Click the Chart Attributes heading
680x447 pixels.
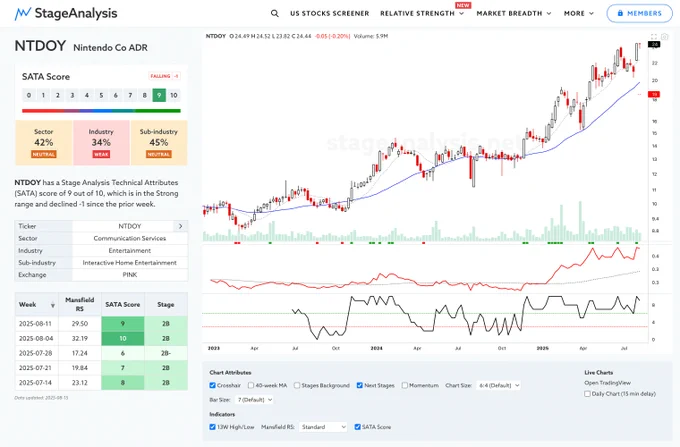click(x=230, y=372)
